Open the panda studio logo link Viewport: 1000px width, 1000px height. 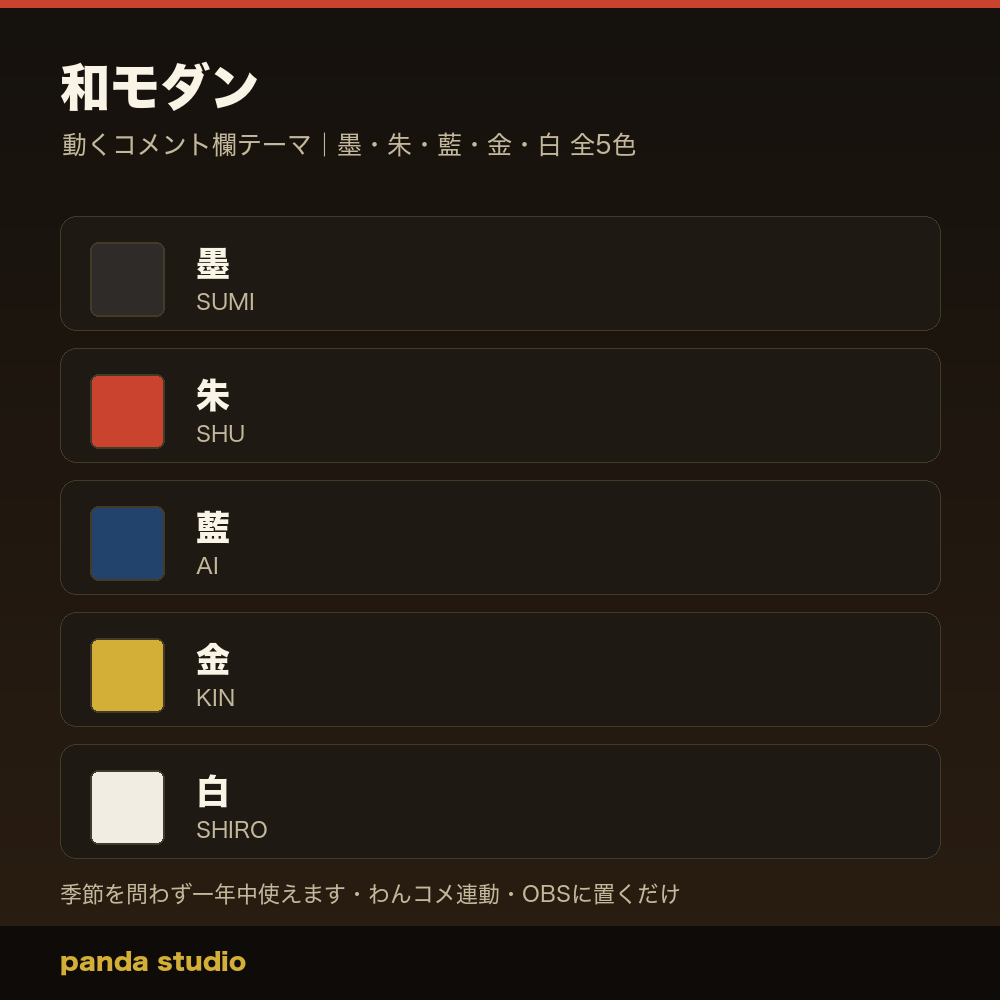[153, 962]
